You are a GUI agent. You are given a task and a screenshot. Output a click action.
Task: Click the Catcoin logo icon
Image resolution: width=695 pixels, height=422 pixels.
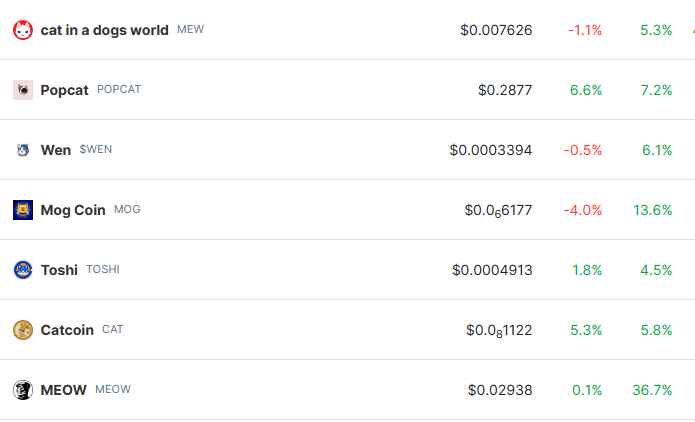point(23,330)
